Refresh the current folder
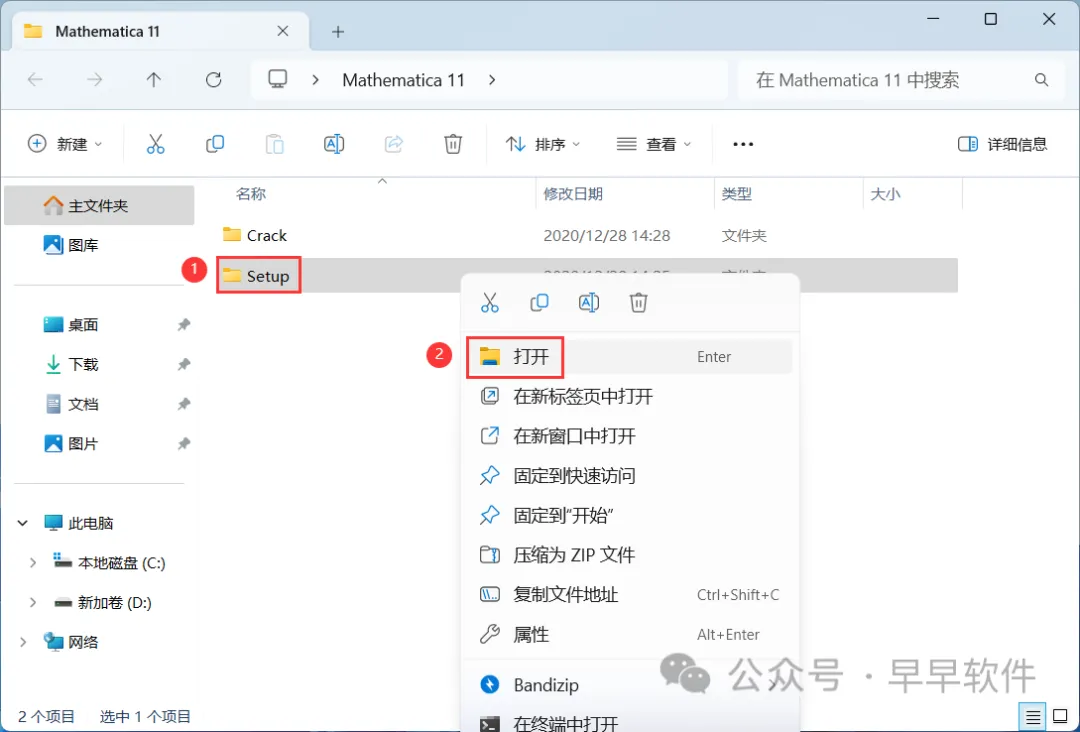 pyautogui.click(x=214, y=80)
